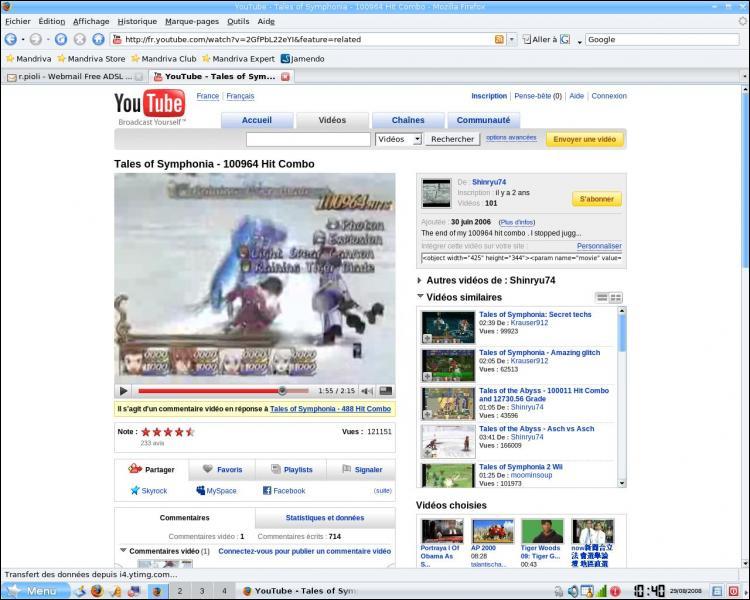The width and height of the screenshot is (750, 600).
Task: Click the red alert tray icon
Action: (615, 591)
